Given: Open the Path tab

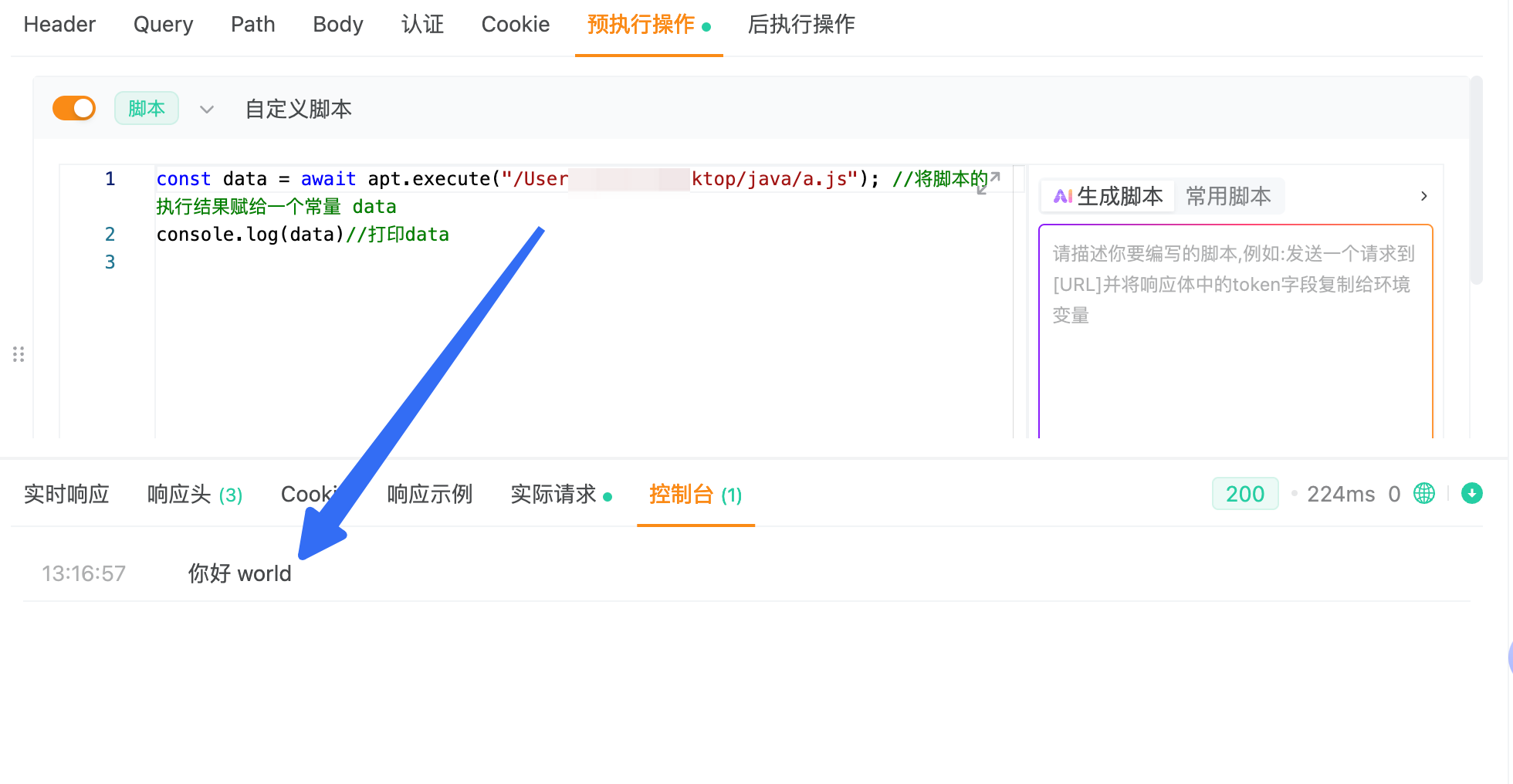Looking at the screenshot, I should point(253,25).
